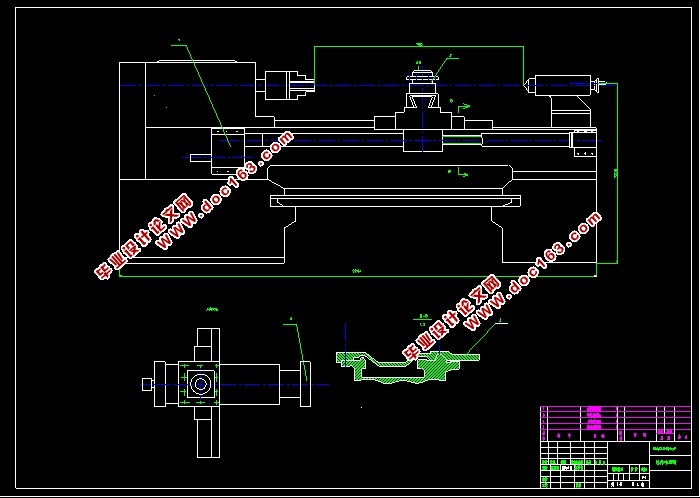The height and width of the screenshot is (498, 700).
Task: Select the vertical slide at top of lower-left view
Action: (x=208, y=345)
